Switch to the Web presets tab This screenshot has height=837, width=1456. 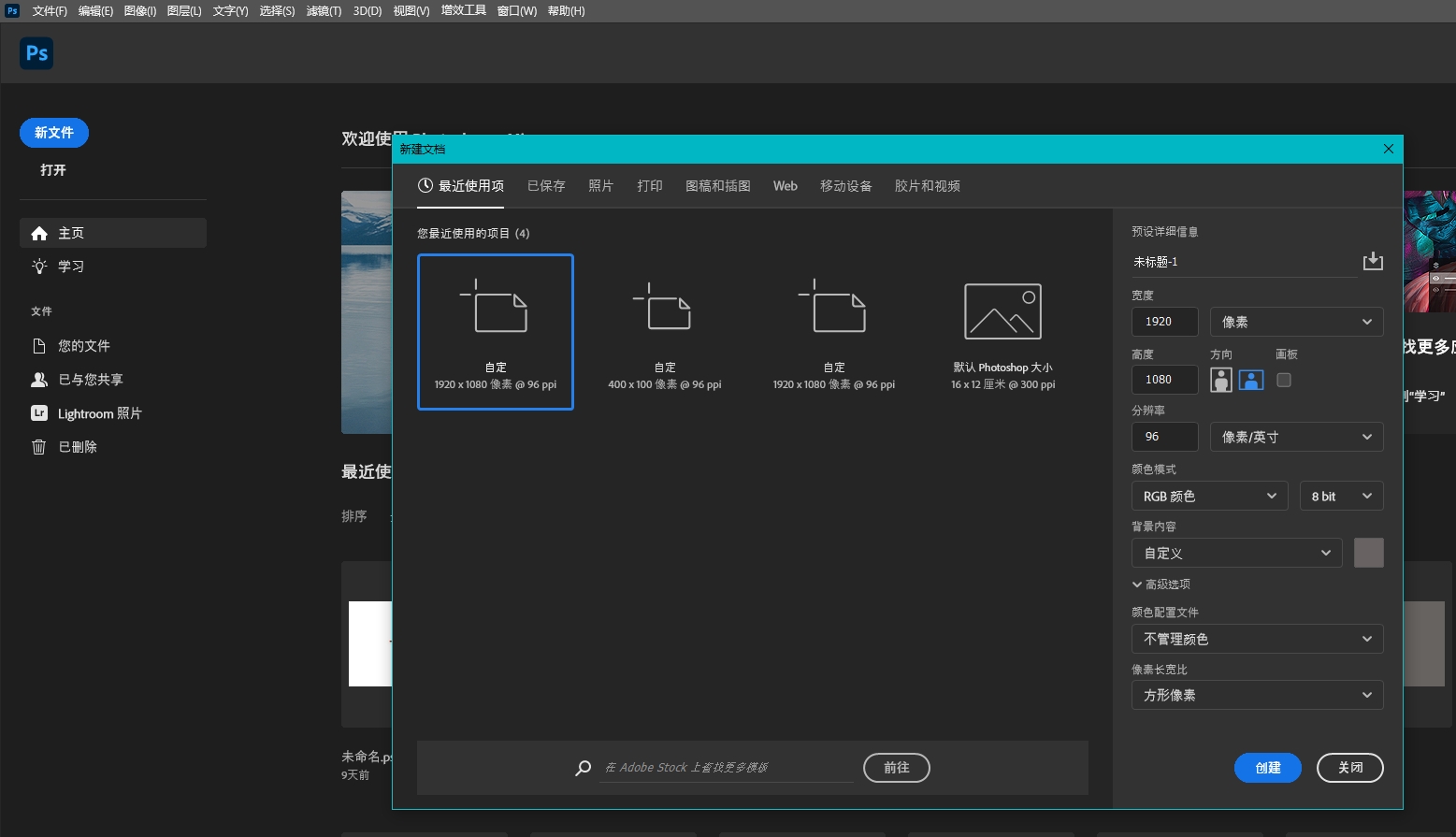pyautogui.click(x=785, y=186)
